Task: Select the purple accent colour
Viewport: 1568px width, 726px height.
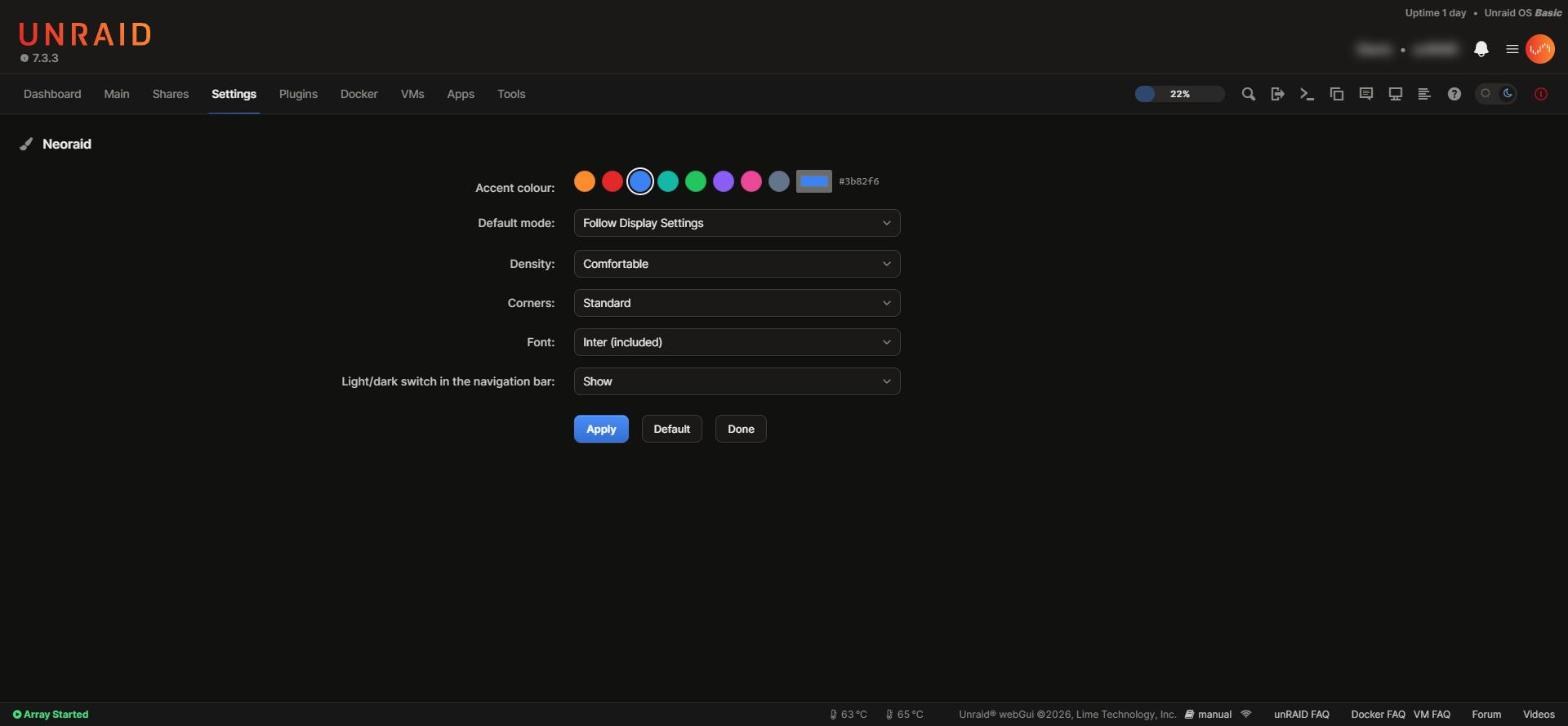Action: 723,181
